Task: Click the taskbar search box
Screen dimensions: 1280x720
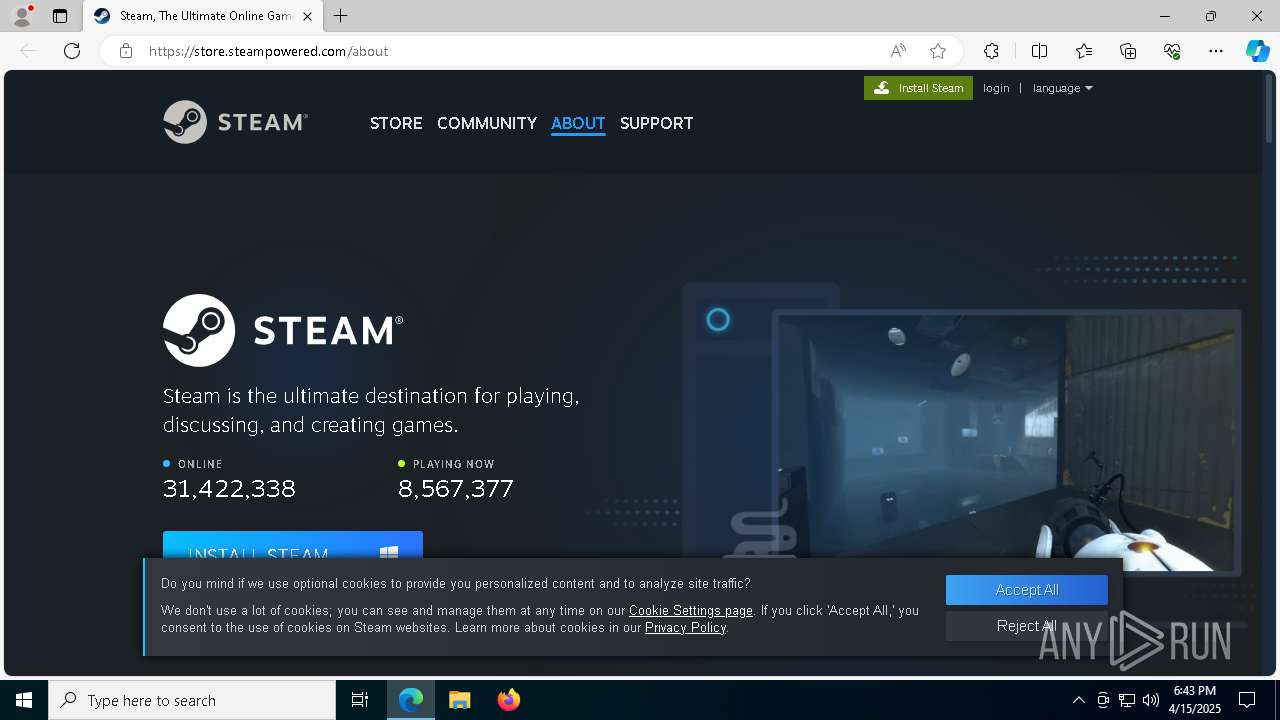Action: pos(192,700)
